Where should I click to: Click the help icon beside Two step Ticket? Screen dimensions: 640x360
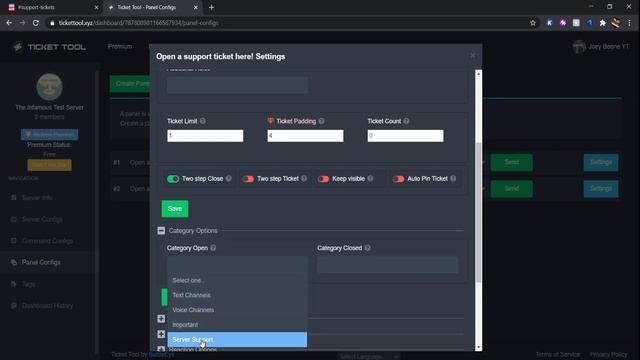coord(304,178)
